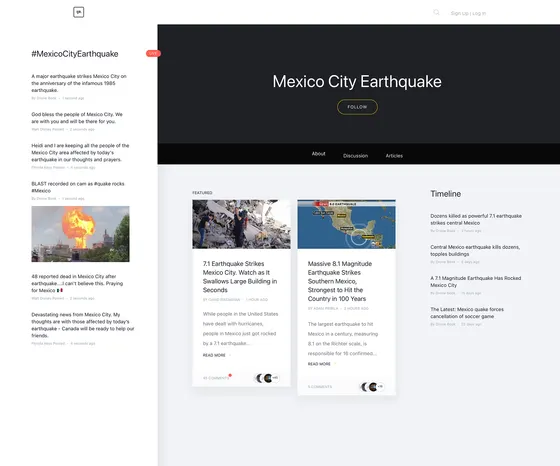The height and width of the screenshot is (466, 560).
Task: Open 'Dozens killed as powerful 7.1 earthquake' timeline item
Action: click(x=476, y=219)
